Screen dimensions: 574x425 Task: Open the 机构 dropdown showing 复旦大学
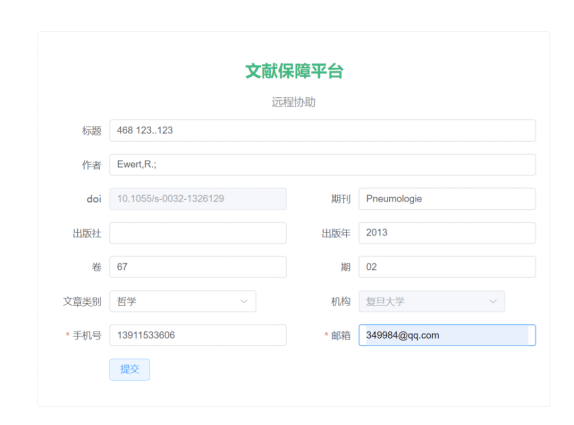[x=432, y=301]
